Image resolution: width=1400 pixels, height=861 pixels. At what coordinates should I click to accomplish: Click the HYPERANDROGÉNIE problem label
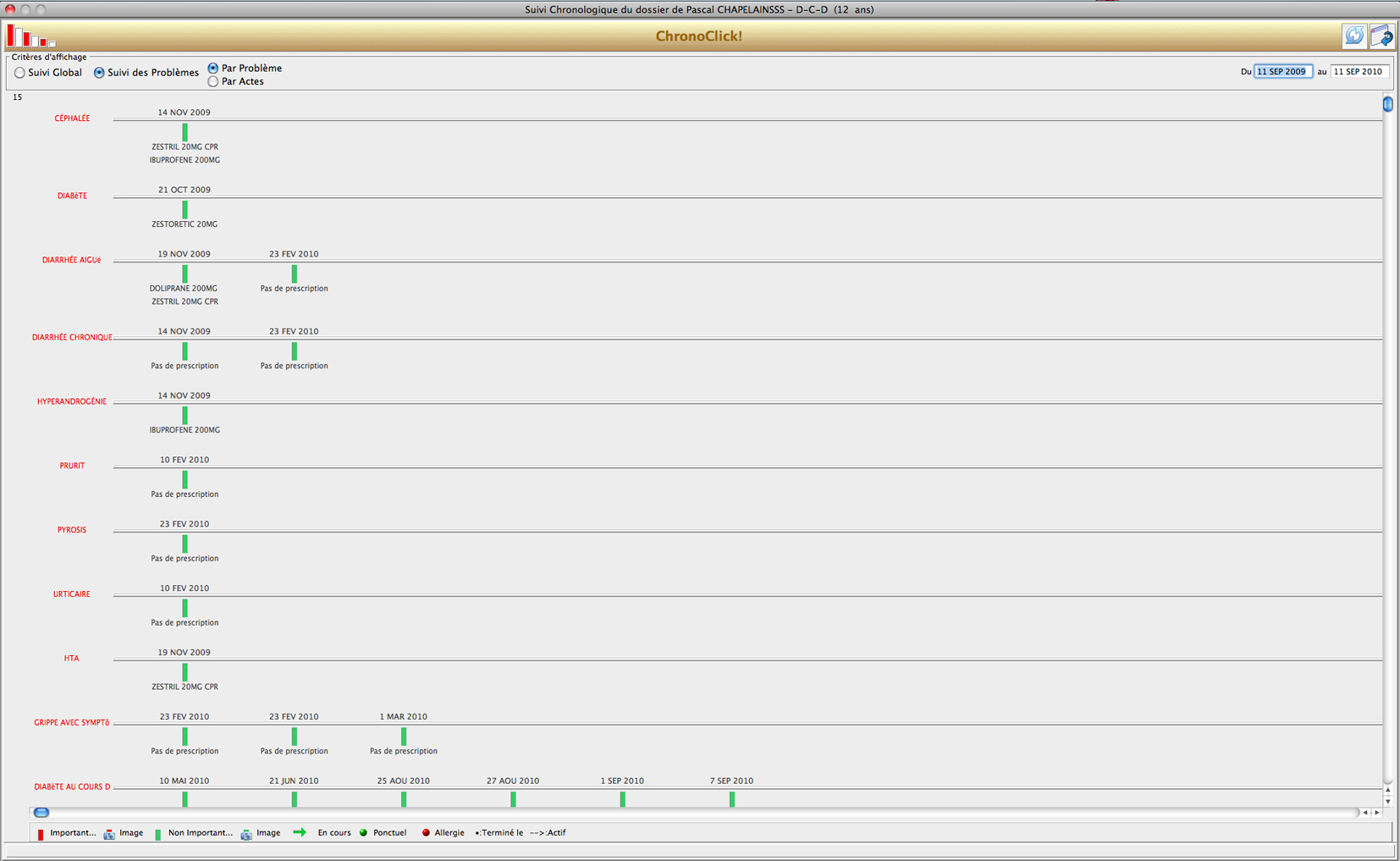(x=72, y=401)
